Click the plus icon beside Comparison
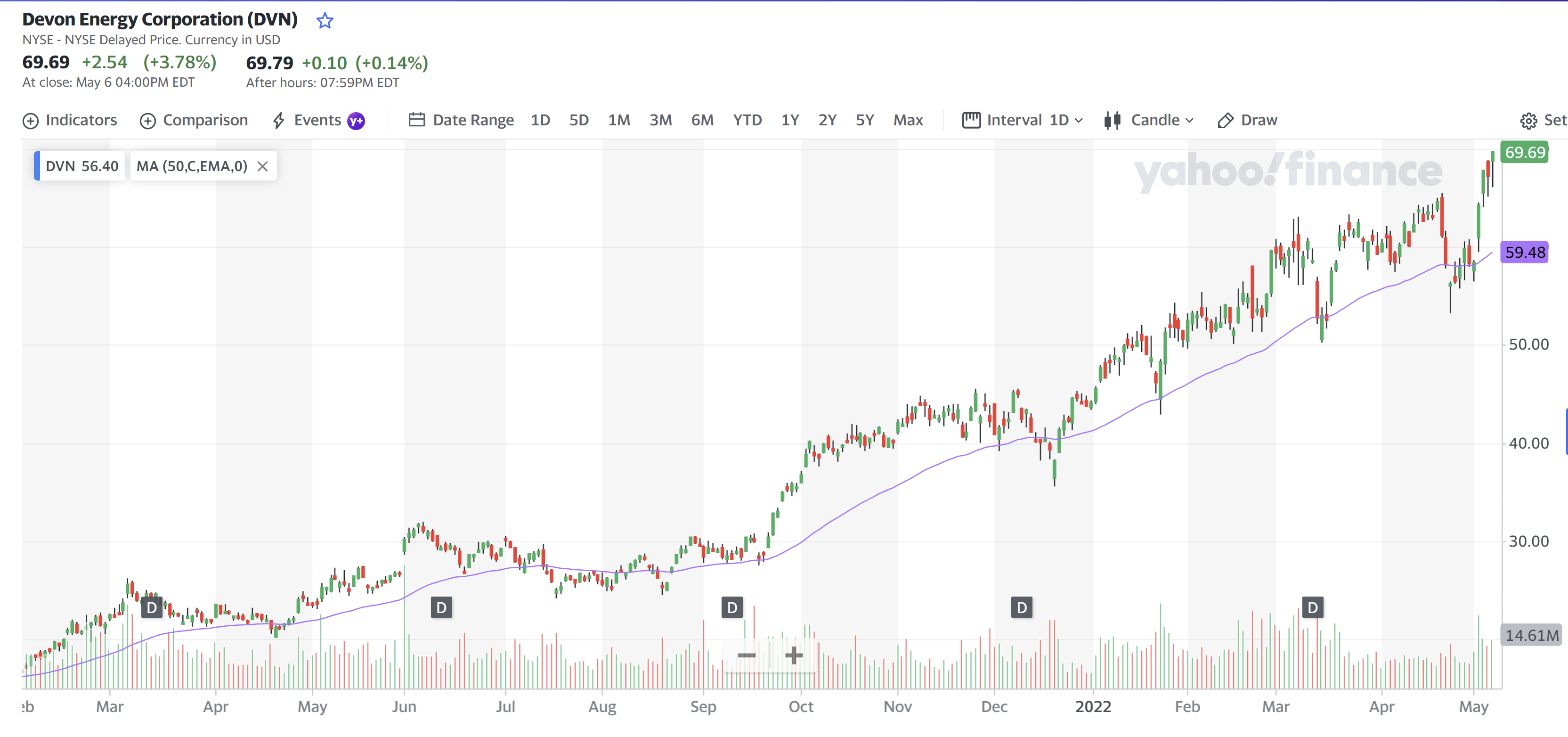Screen dimensions: 1568x737 (148, 121)
